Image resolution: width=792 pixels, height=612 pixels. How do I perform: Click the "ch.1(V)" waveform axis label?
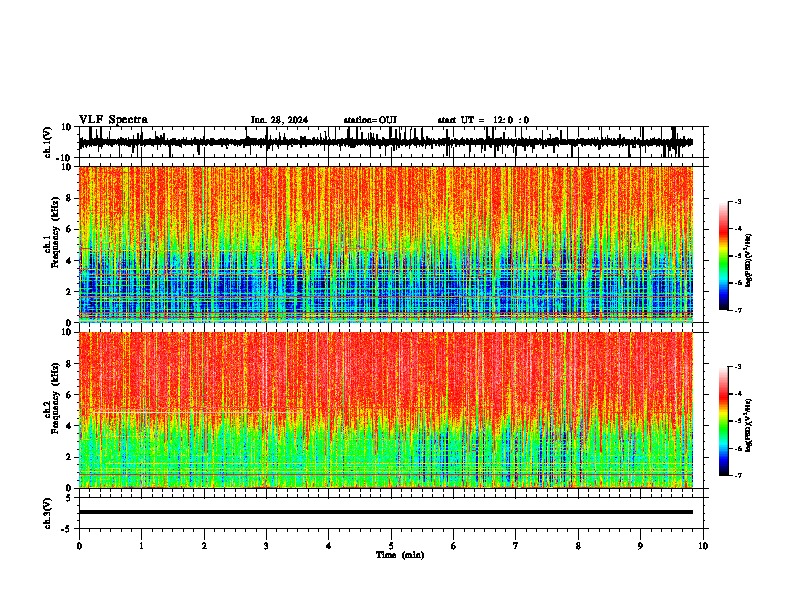point(48,142)
